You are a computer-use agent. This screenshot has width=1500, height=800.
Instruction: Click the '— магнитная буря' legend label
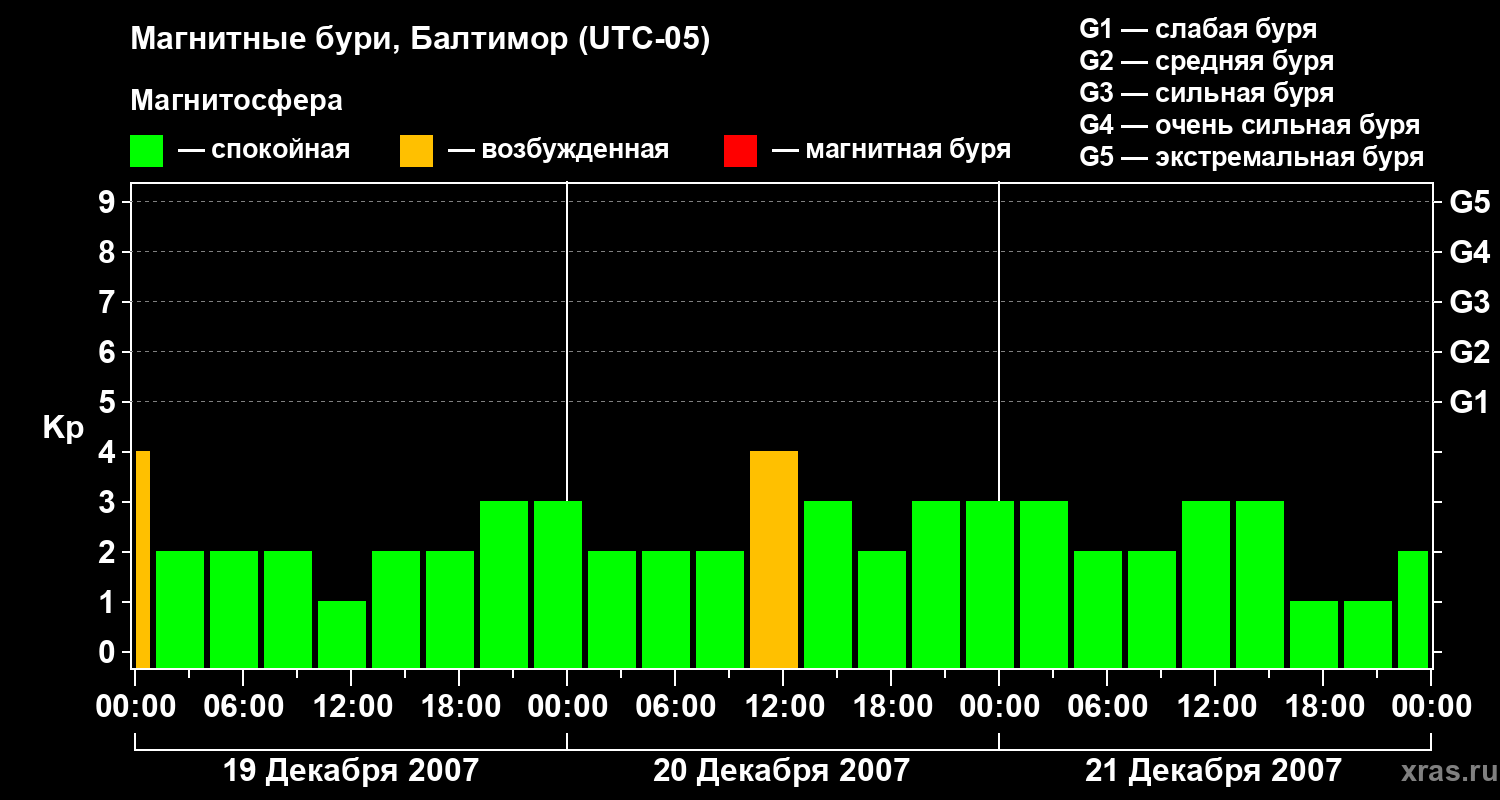[x=891, y=151]
